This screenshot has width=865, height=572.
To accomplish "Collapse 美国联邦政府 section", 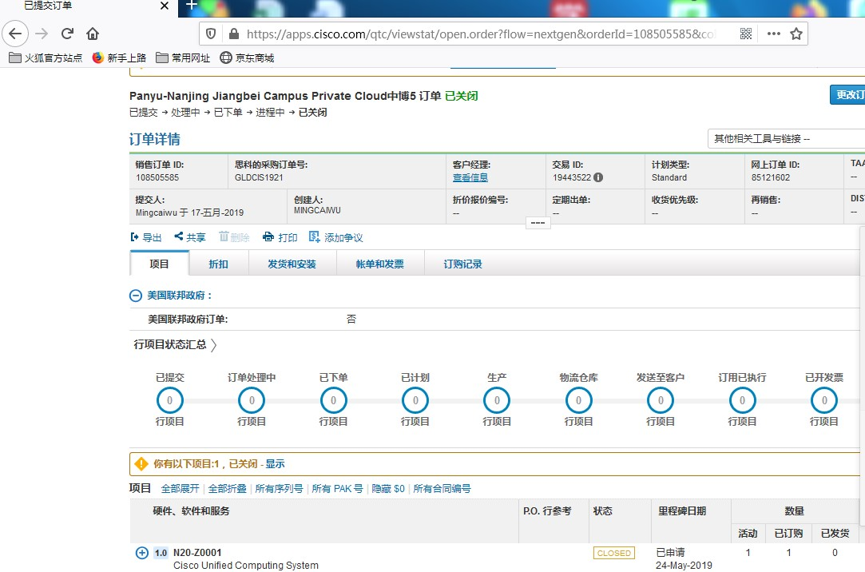I will 136,296.
